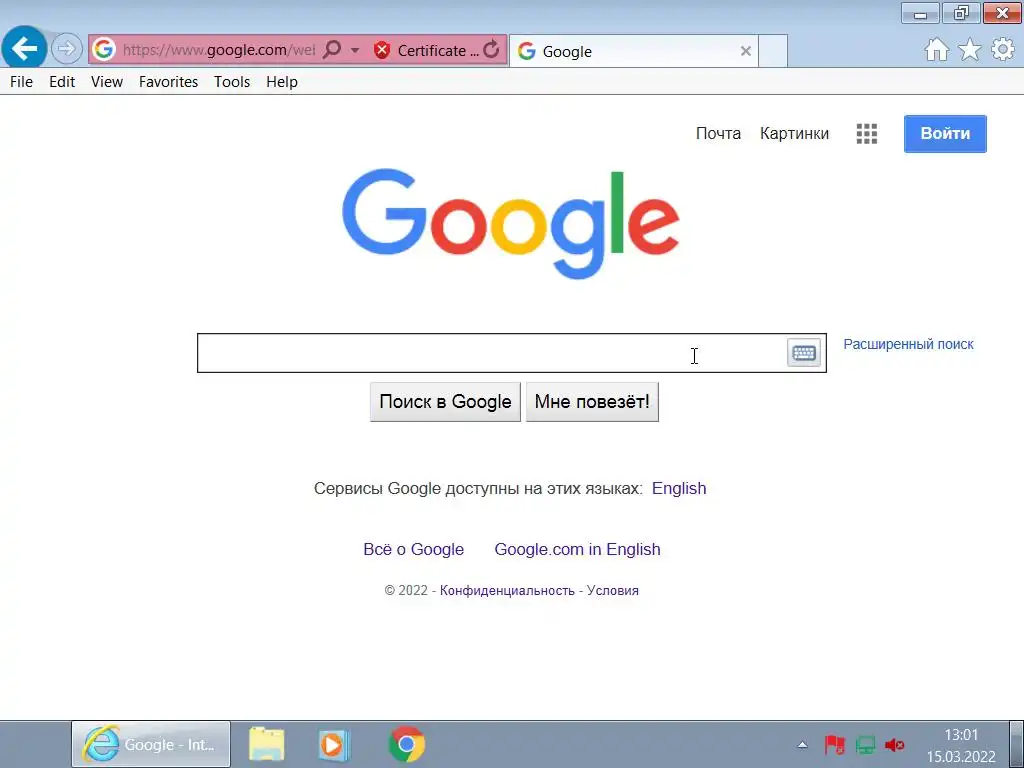The width and height of the screenshot is (1024, 768).
Task: Open the File menu
Action: pos(22,82)
